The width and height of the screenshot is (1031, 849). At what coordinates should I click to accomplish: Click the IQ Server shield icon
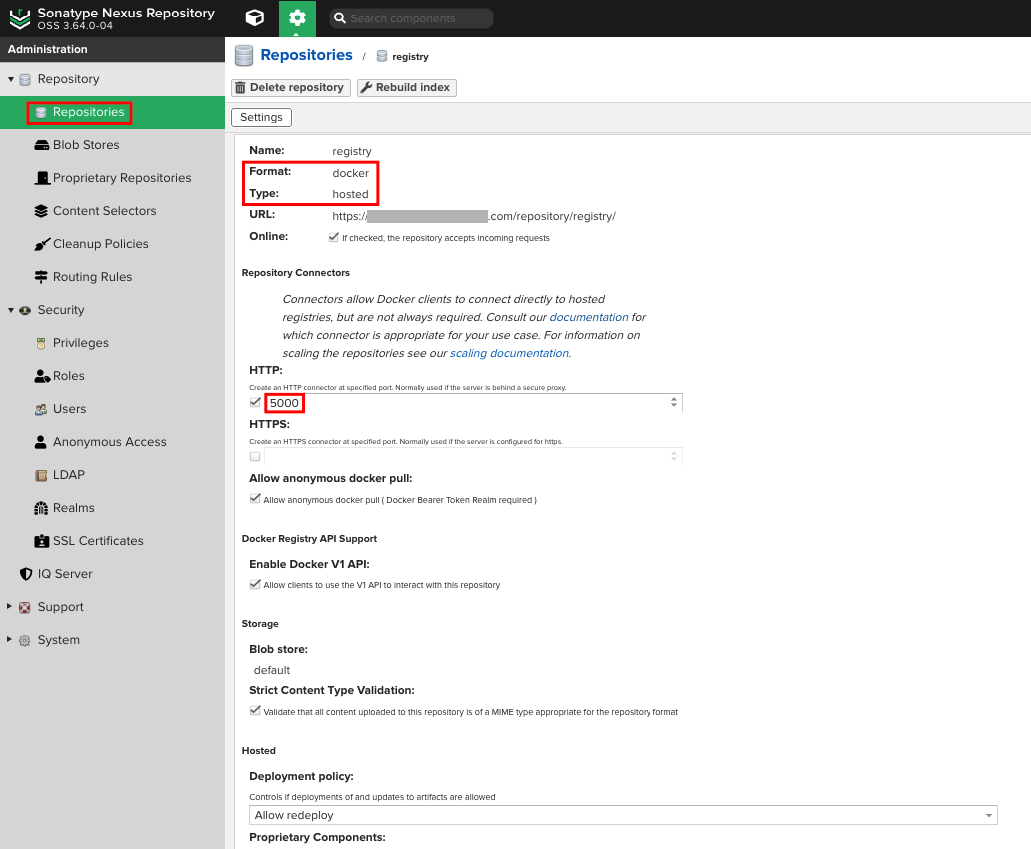point(26,574)
